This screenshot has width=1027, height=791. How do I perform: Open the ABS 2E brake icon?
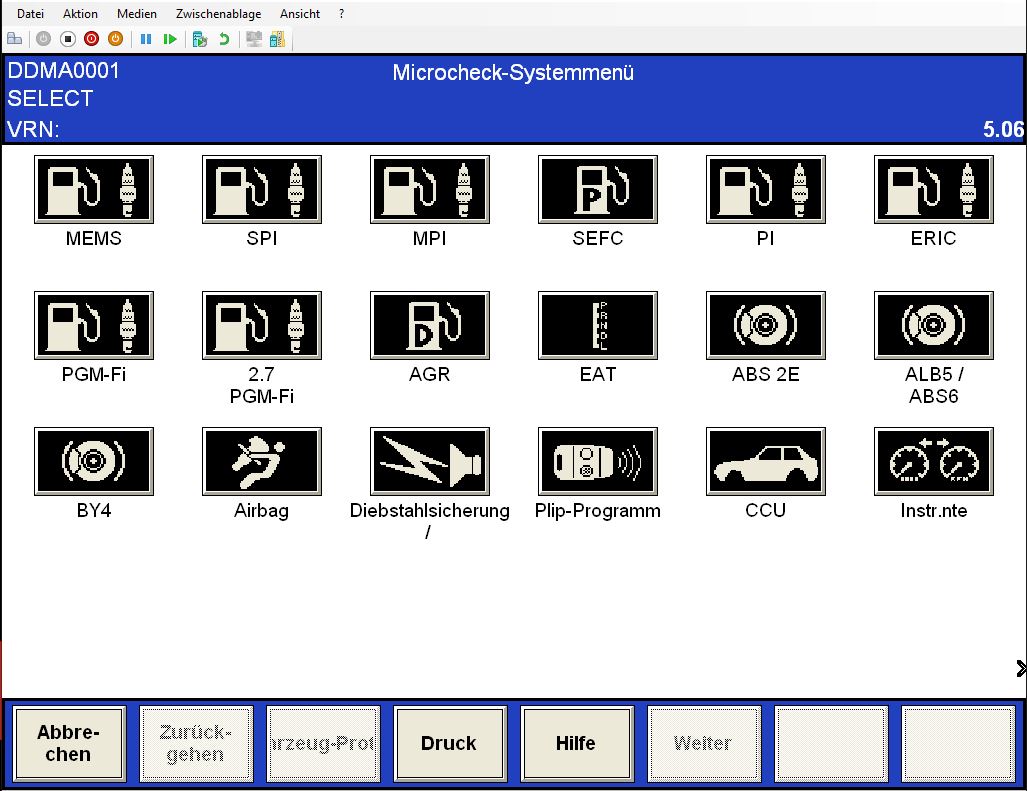[x=765, y=325]
